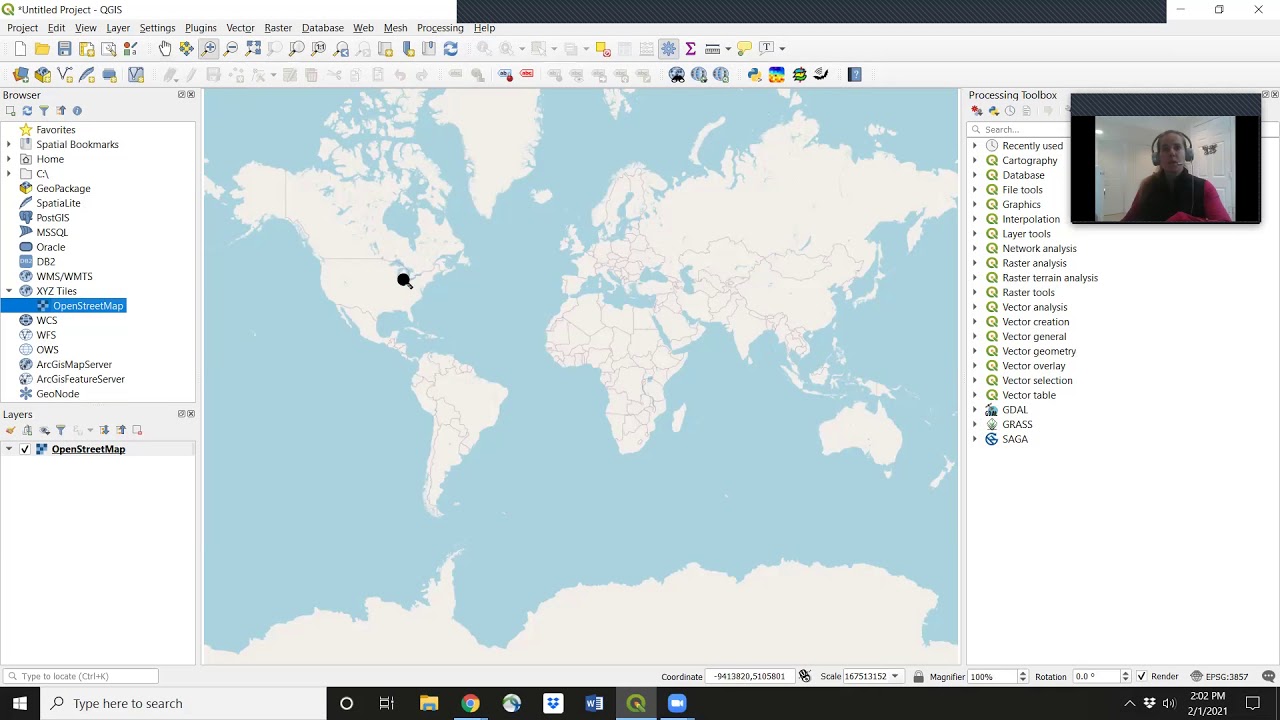The image size is (1280, 720).
Task: Open Windows Start button
Action: (x=20, y=703)
